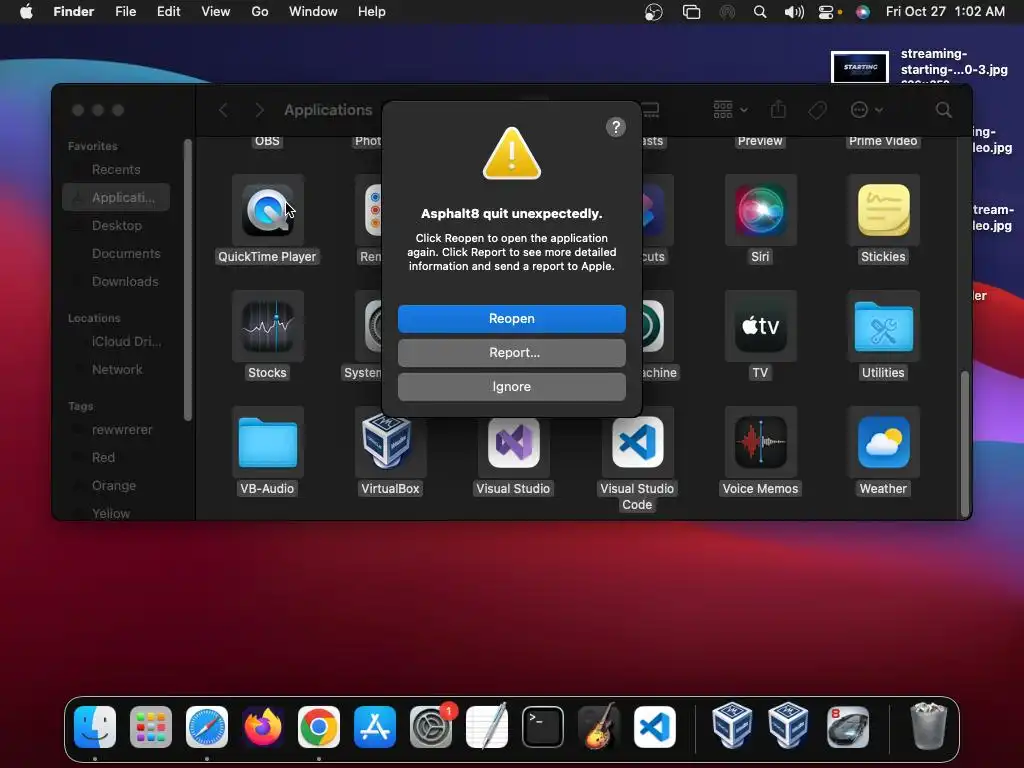Image resolution: width=1024 pixels, height=768 pixels.
Task: Search in the Finder window
Action: tap(943, 110)
